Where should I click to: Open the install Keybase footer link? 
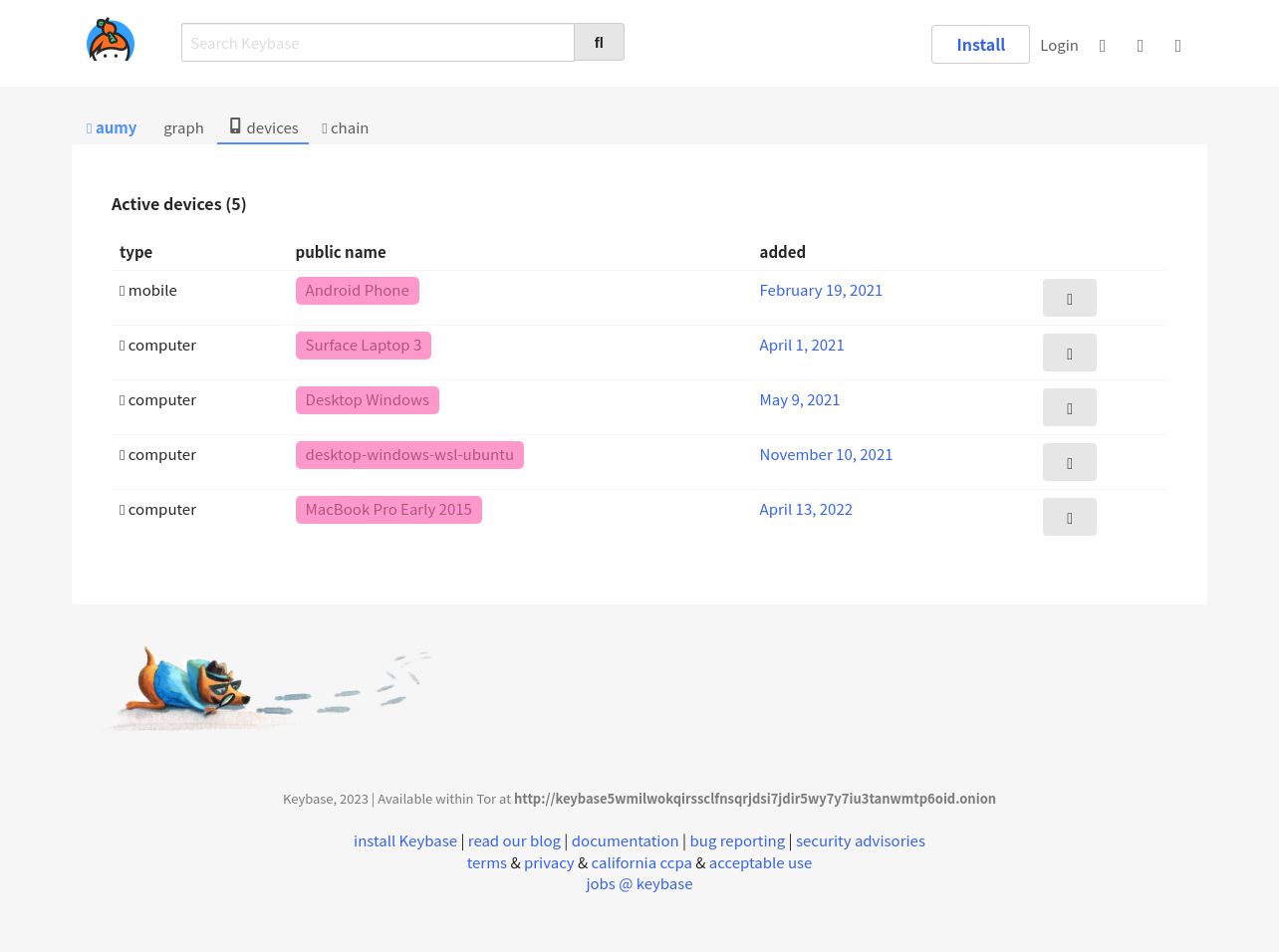(405, 840)
